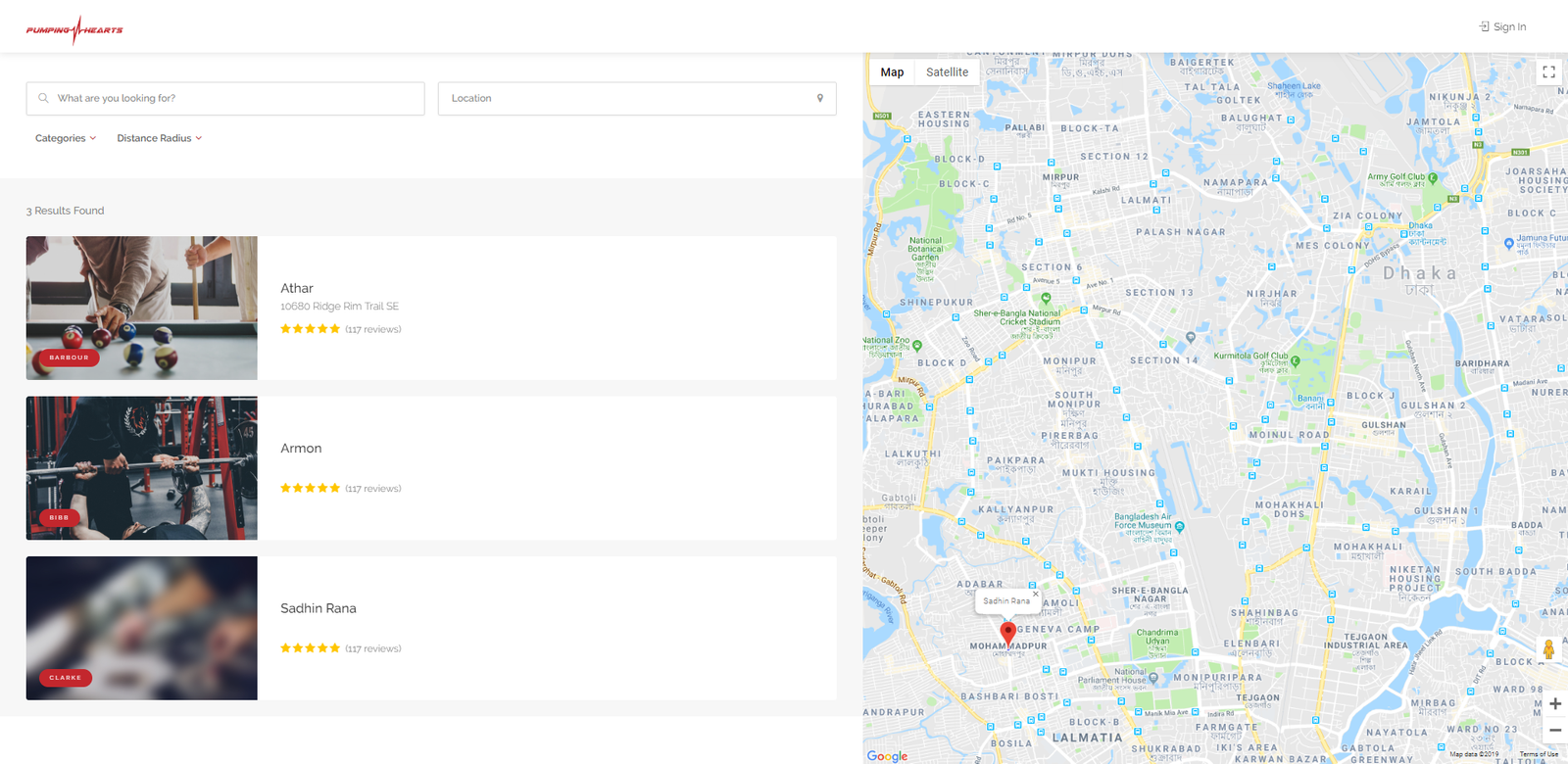1568x764 pixels.
Task: Click the red Sadhin Rana map marker
Action: pyautogui.click(x=1007, y=633)
